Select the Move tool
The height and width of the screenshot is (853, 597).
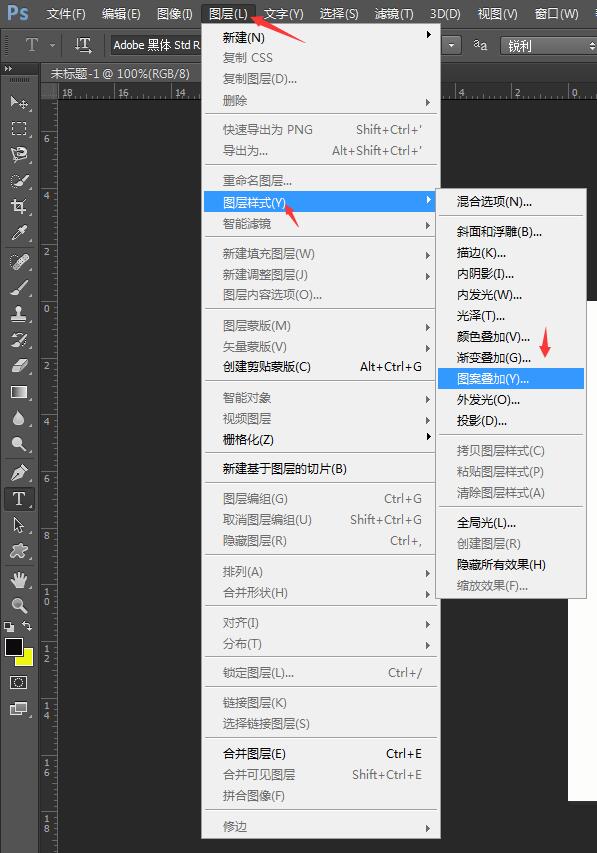click(20, 102)
